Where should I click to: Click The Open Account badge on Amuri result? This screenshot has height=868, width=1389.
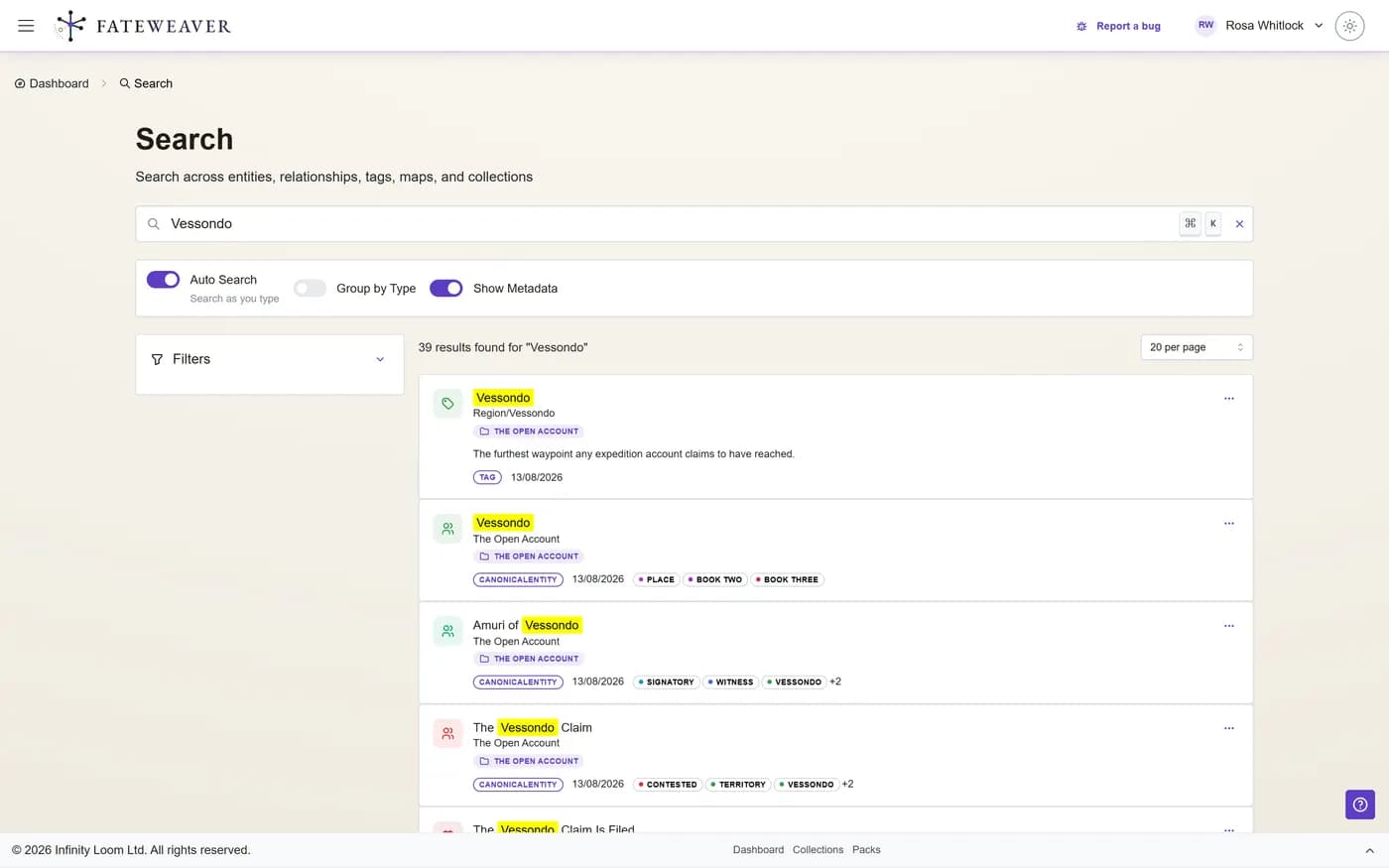pos(529,659)
